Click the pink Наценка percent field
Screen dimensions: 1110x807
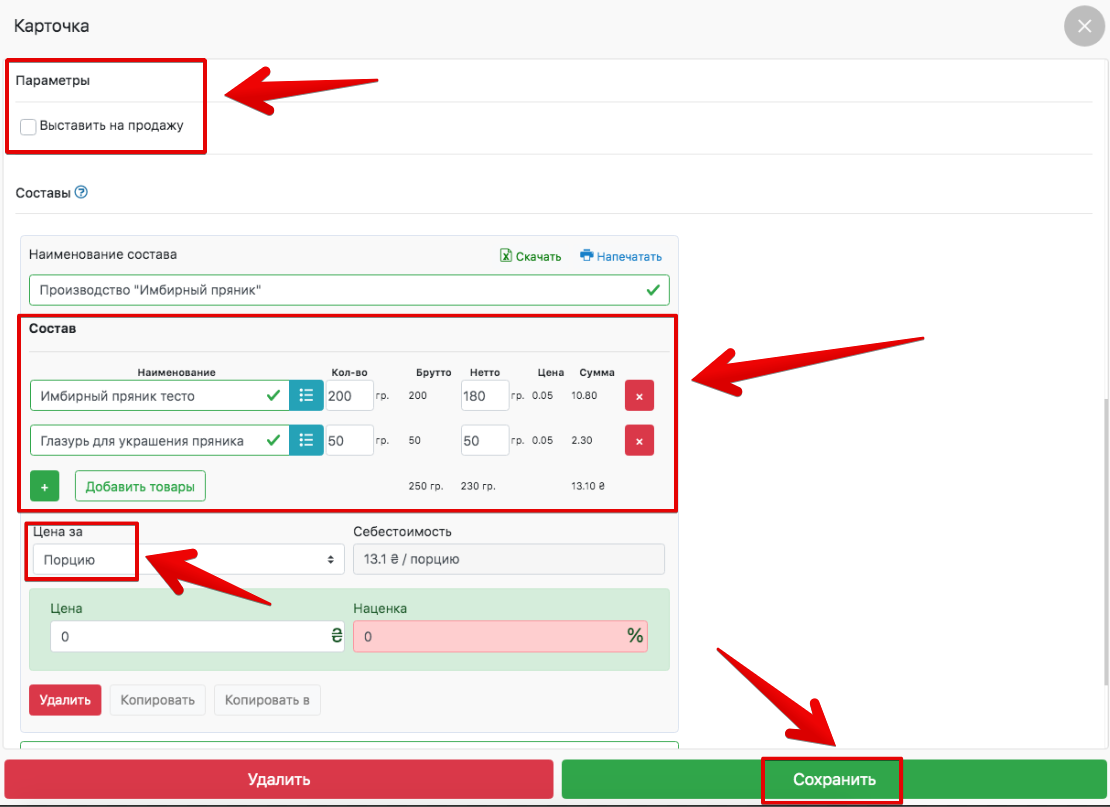click(490, 636)
